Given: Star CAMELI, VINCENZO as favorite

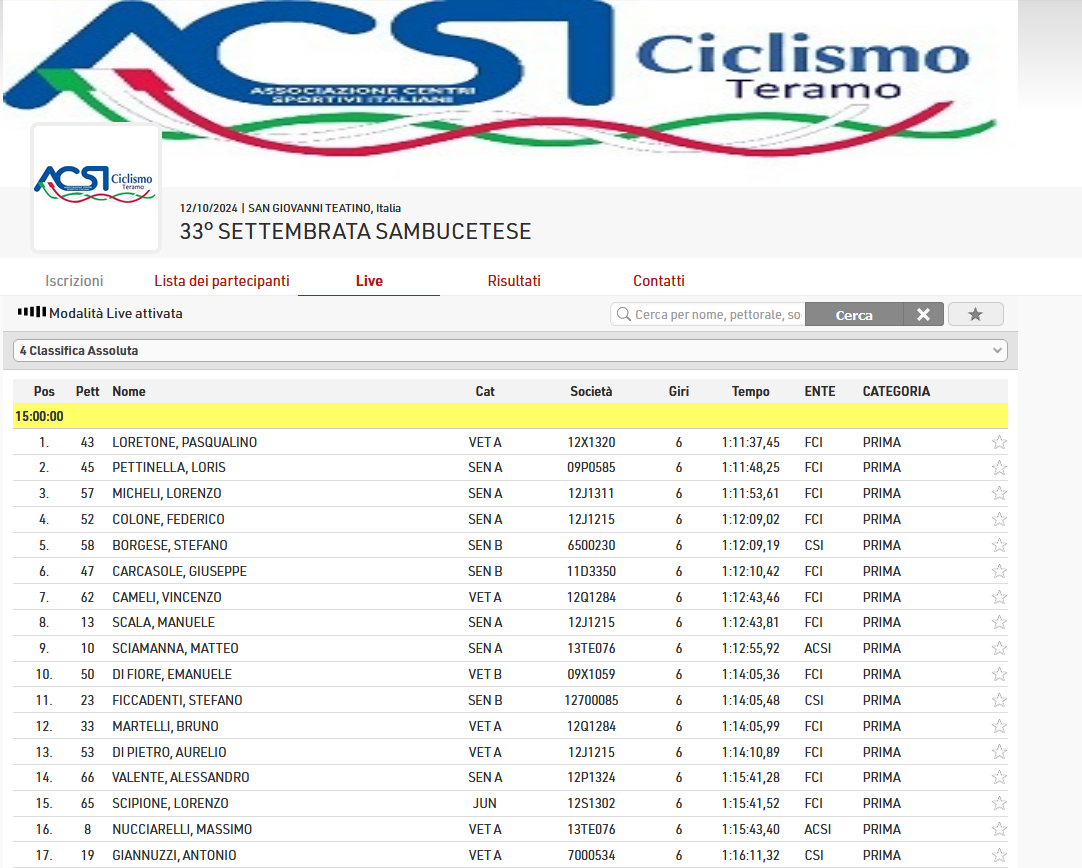Looking at the screenshot, I should [x=999, y=597].
